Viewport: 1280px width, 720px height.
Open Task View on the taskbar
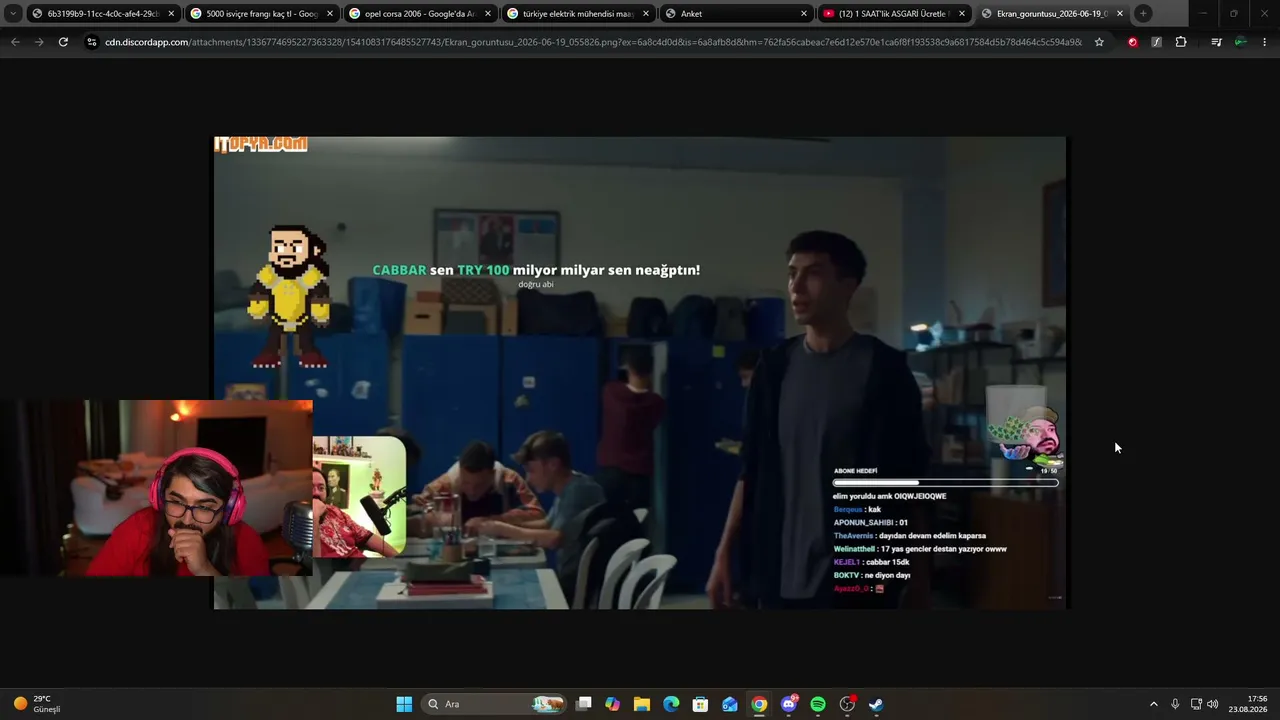tap(584, 704)
